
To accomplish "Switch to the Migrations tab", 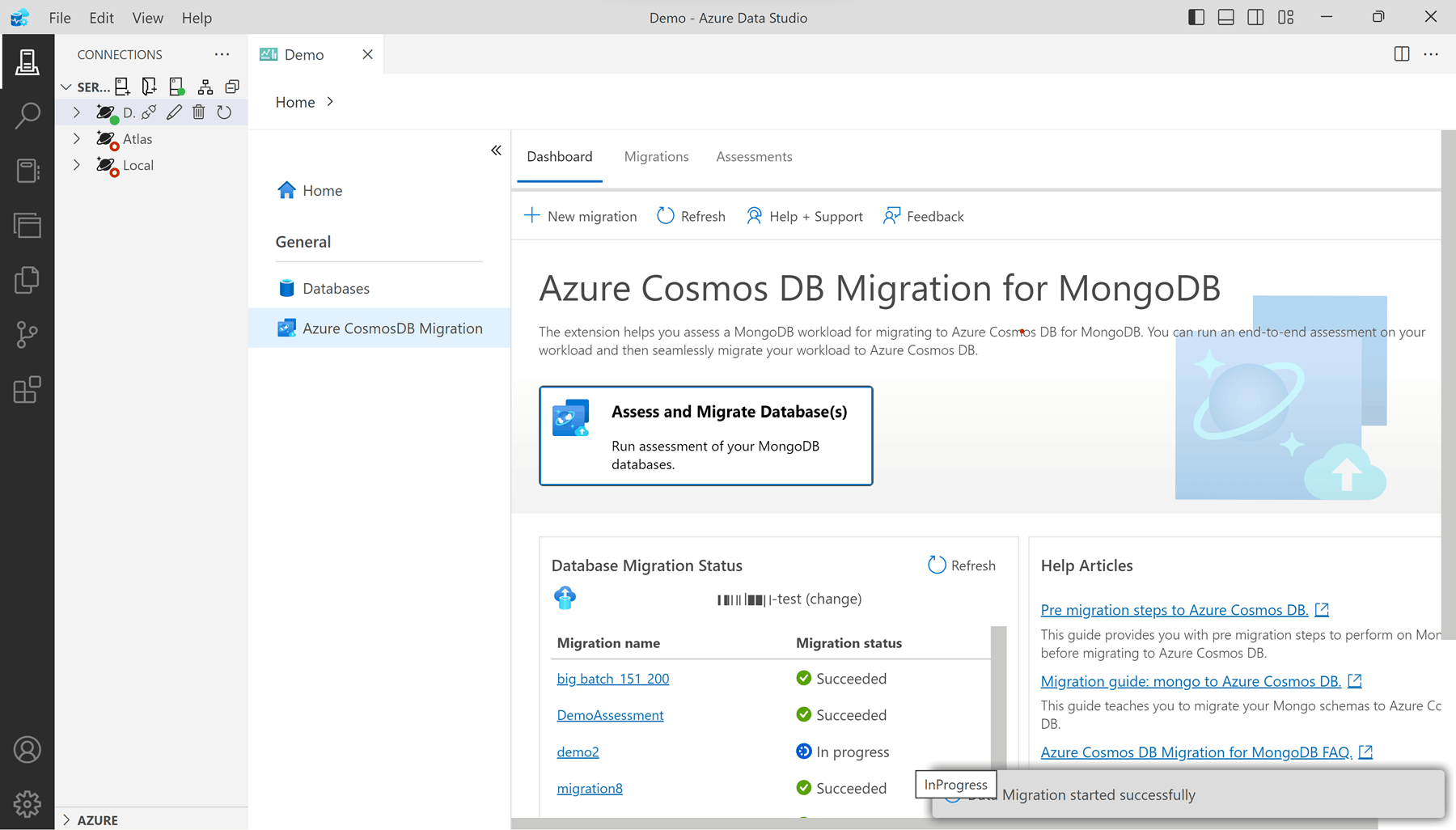I will point(656,156).
